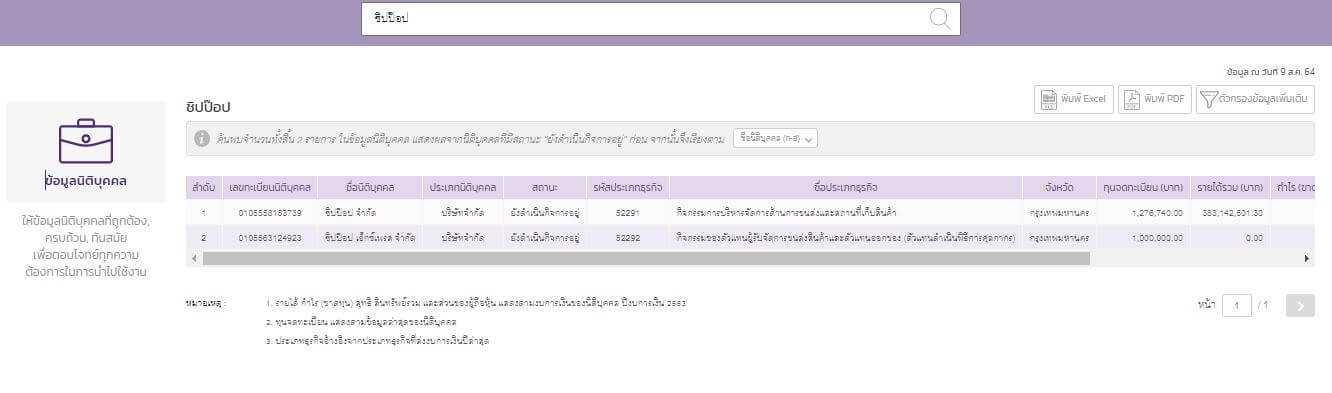
Task: Sort by เลขทะเบียนนิติบุคคล column header
Action: [x=270, y=187]
